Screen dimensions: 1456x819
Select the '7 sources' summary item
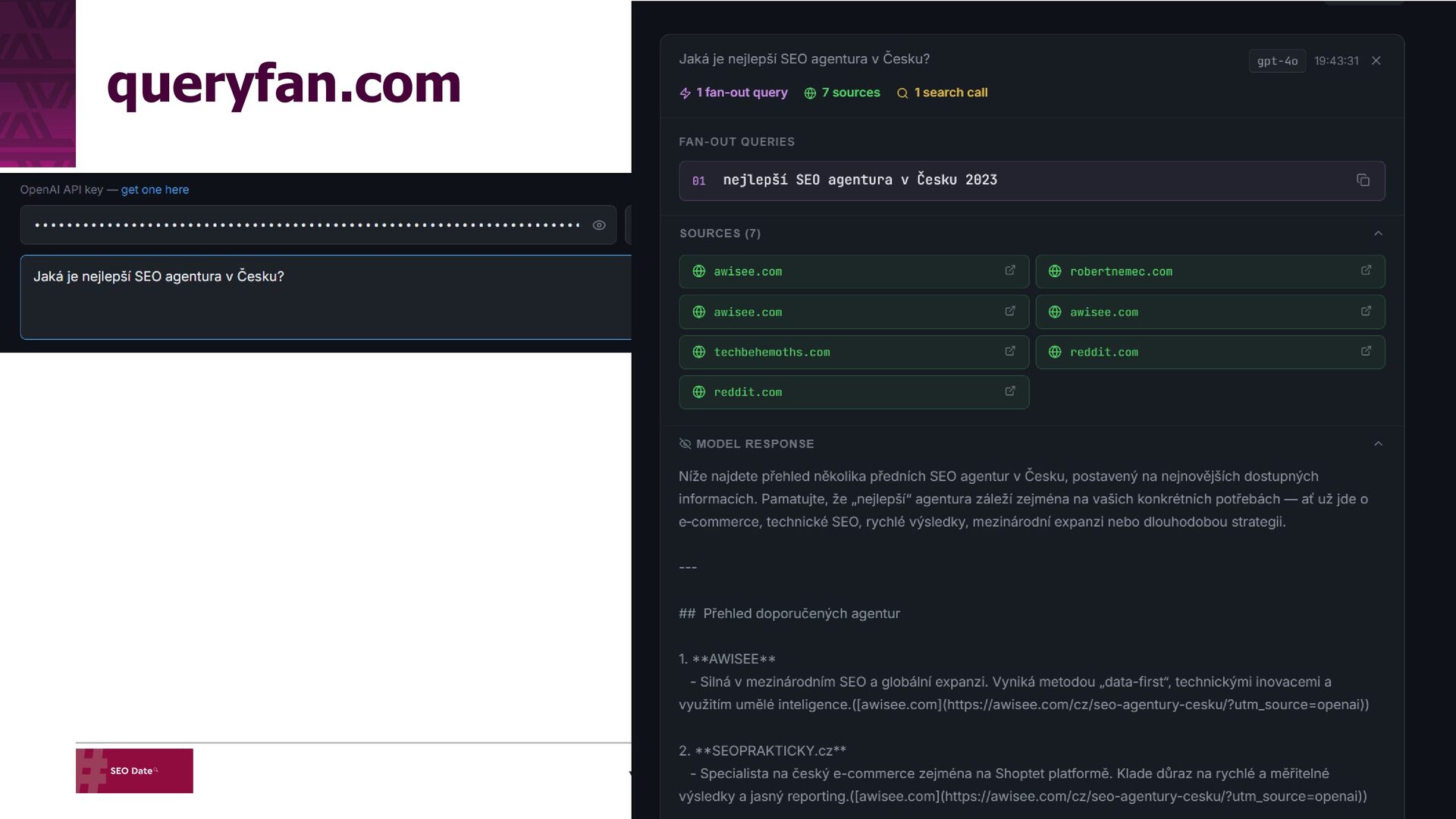click(843, 93)
